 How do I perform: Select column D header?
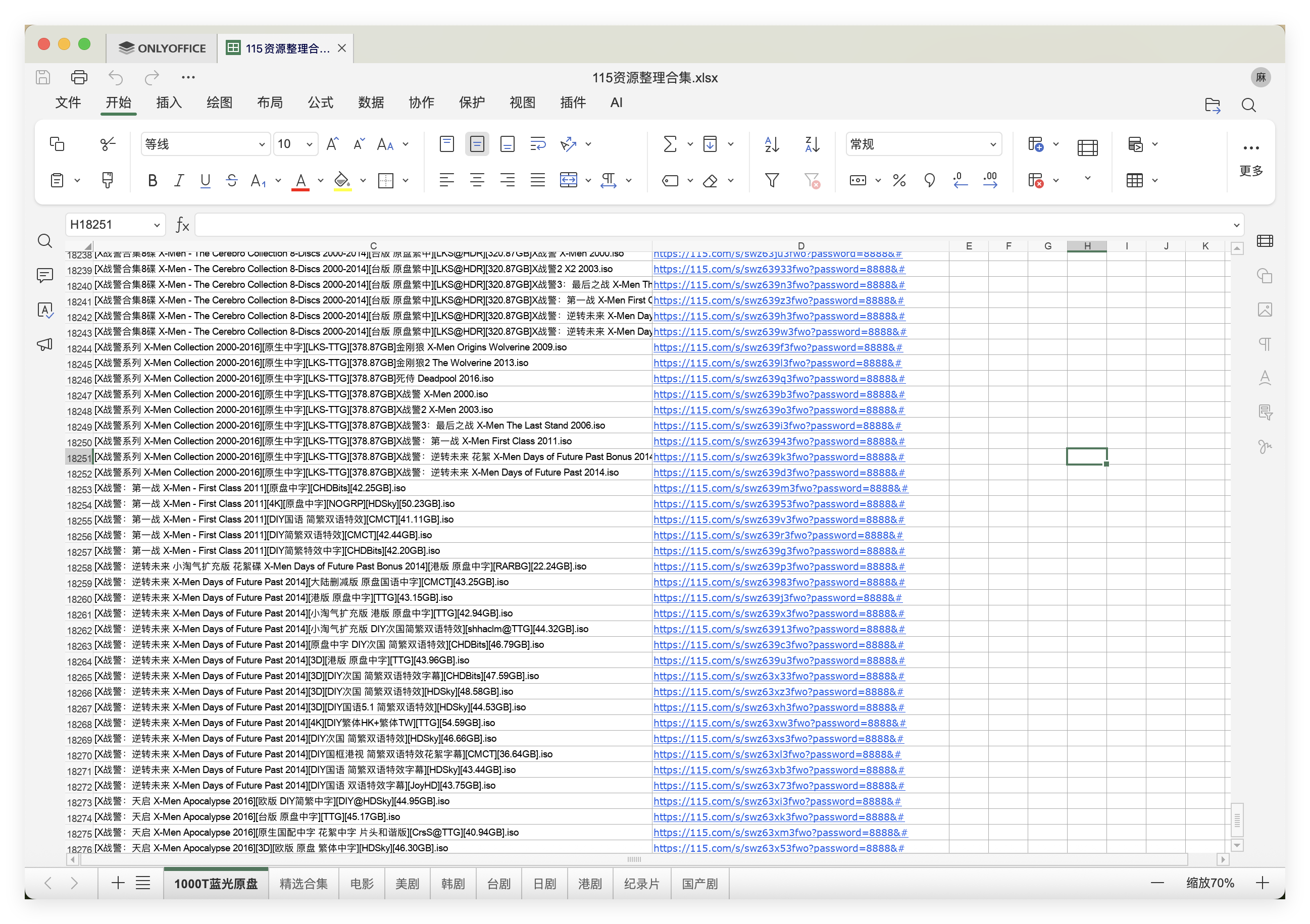[x=801, y=246]
